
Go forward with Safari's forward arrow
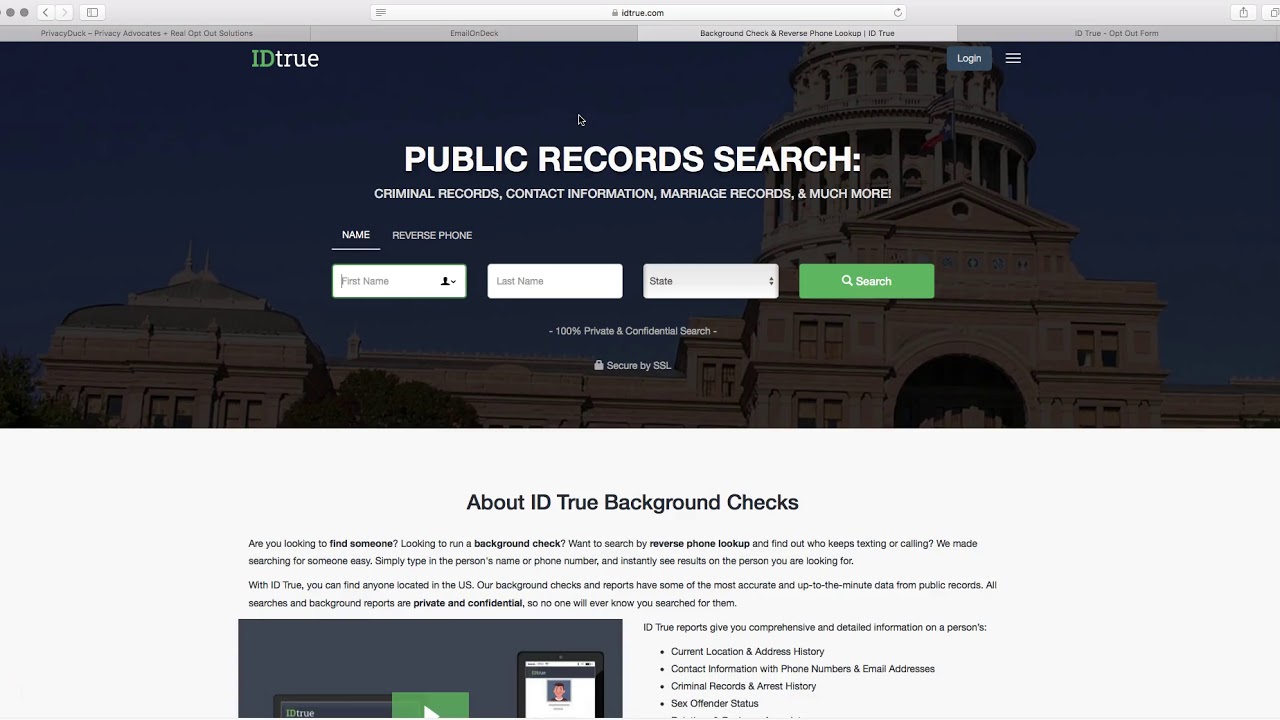[x=65, y=12]
